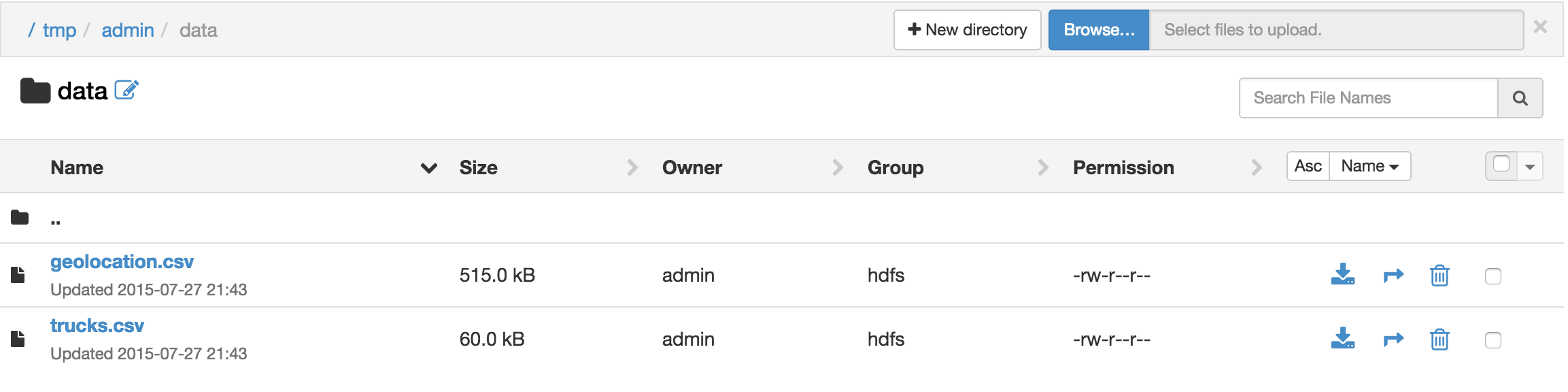This screenshot has width=1568, height=392.
Task: Rename the data folder via edit icon
Action: (126, 90)
